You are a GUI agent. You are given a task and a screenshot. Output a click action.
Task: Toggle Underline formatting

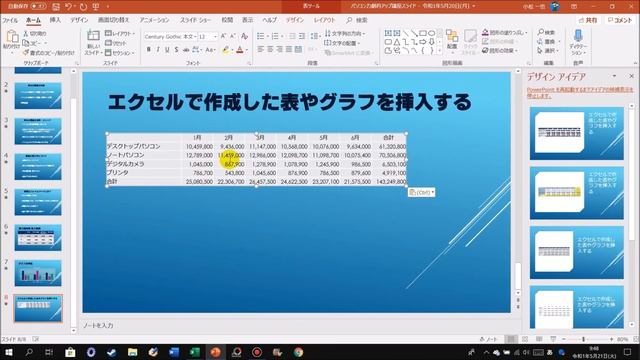(x=167, y=50)
